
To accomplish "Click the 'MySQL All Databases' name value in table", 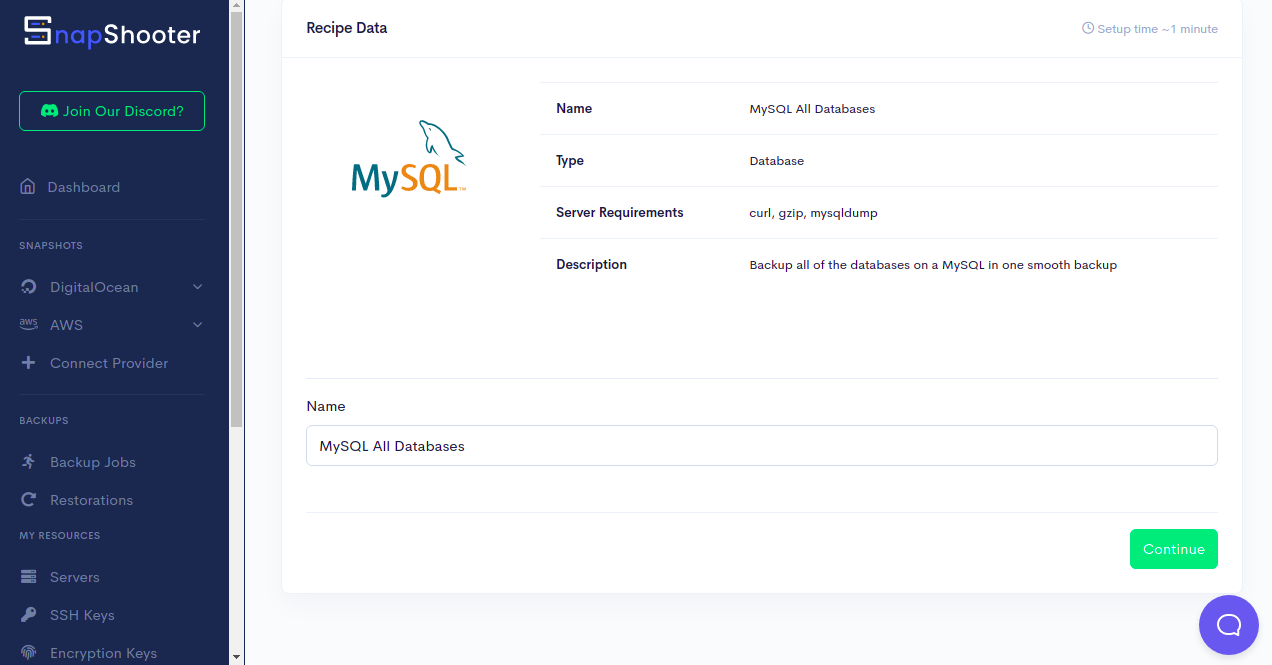I will (x=812, y=109).
